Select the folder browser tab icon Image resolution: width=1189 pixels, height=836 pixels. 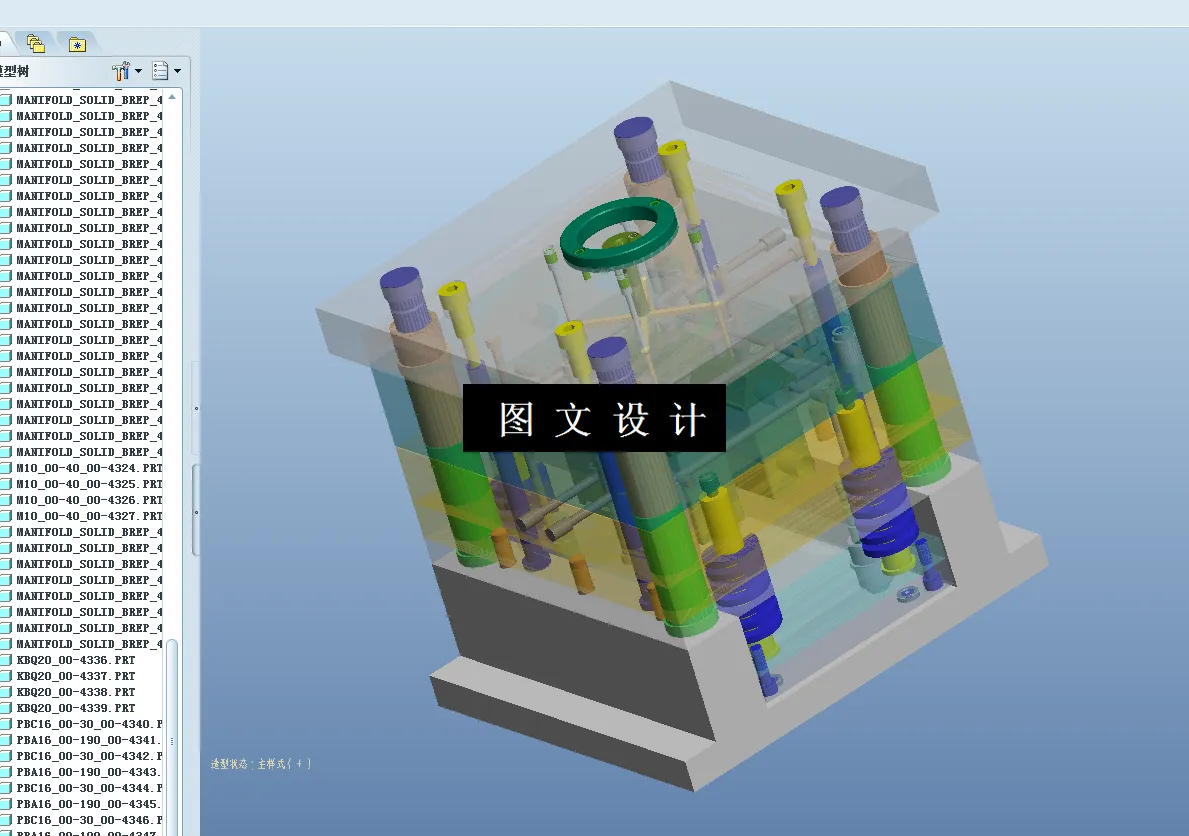point(37,42)
